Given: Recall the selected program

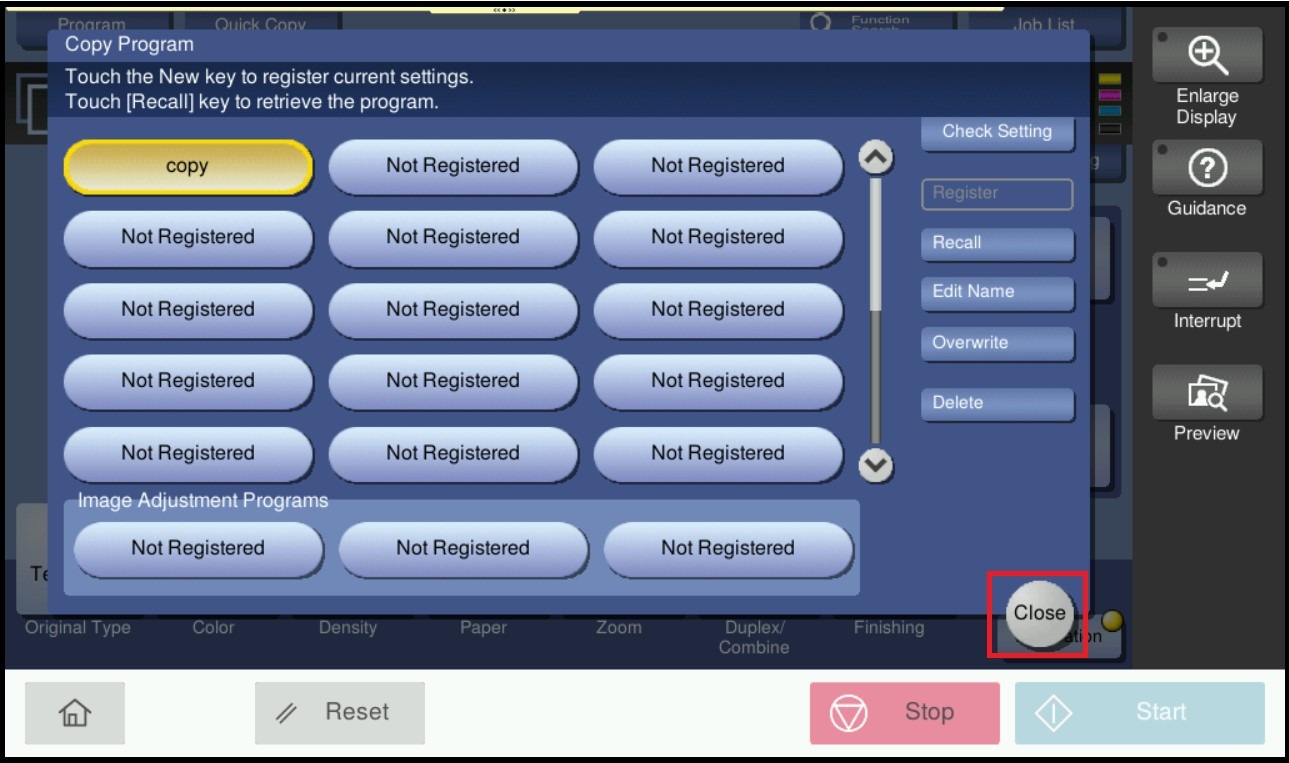Looking at the screenshot, I should pyautogui.click(x=996, y=243).
